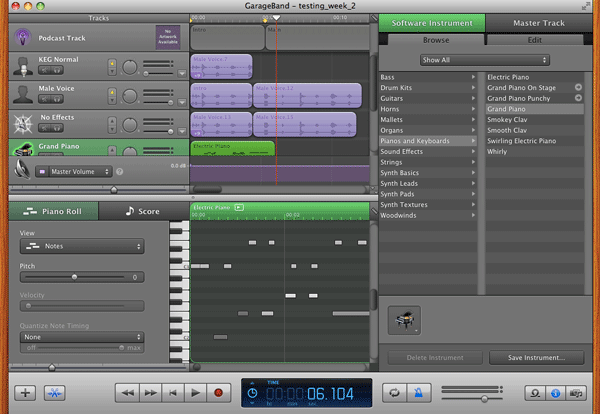The width and height of the screenshot is (600, 414).
Task: Solo the No Effects track headphones
Action: (57, 128)
